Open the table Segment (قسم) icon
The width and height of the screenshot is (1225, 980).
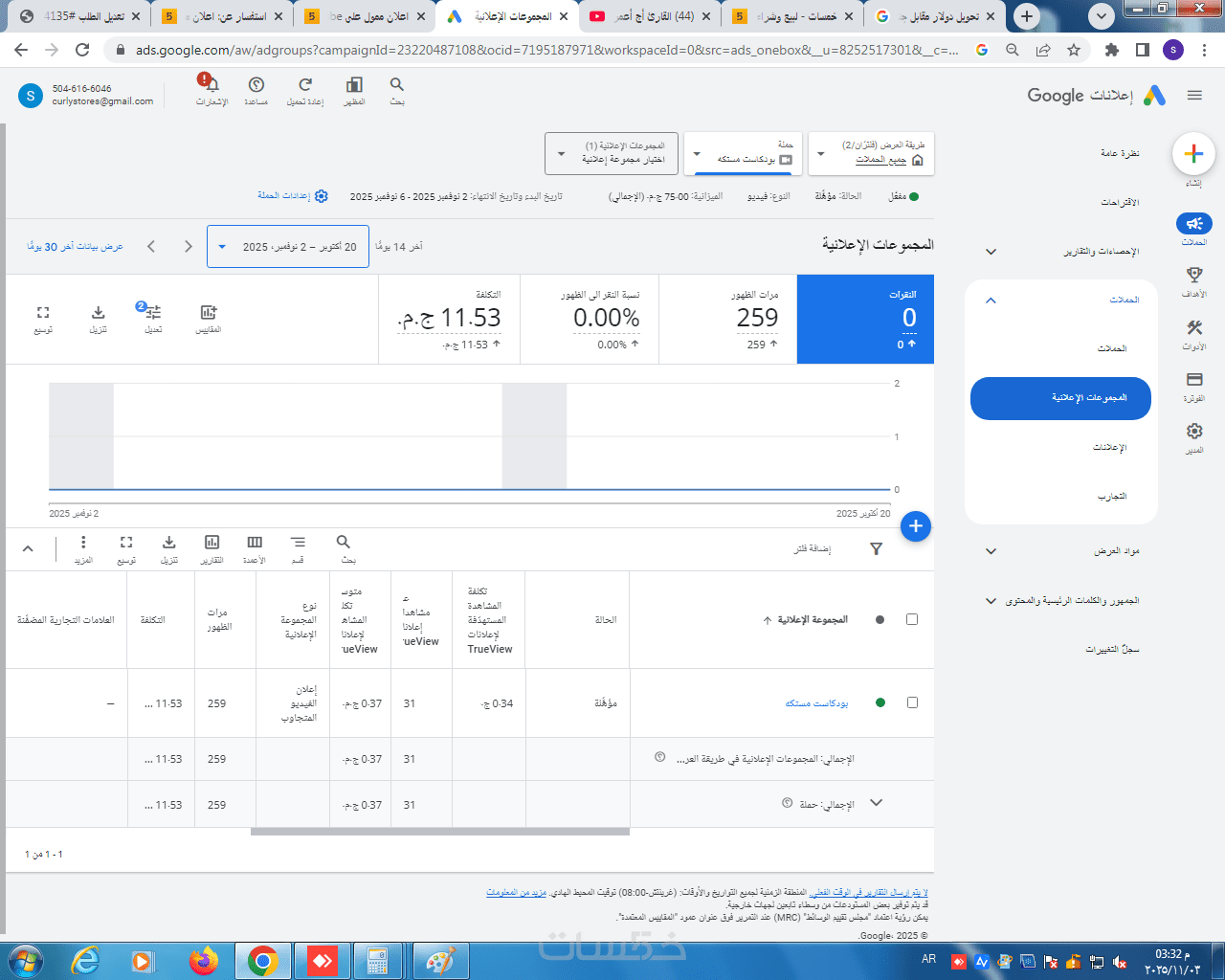click(x=298, y=542)
